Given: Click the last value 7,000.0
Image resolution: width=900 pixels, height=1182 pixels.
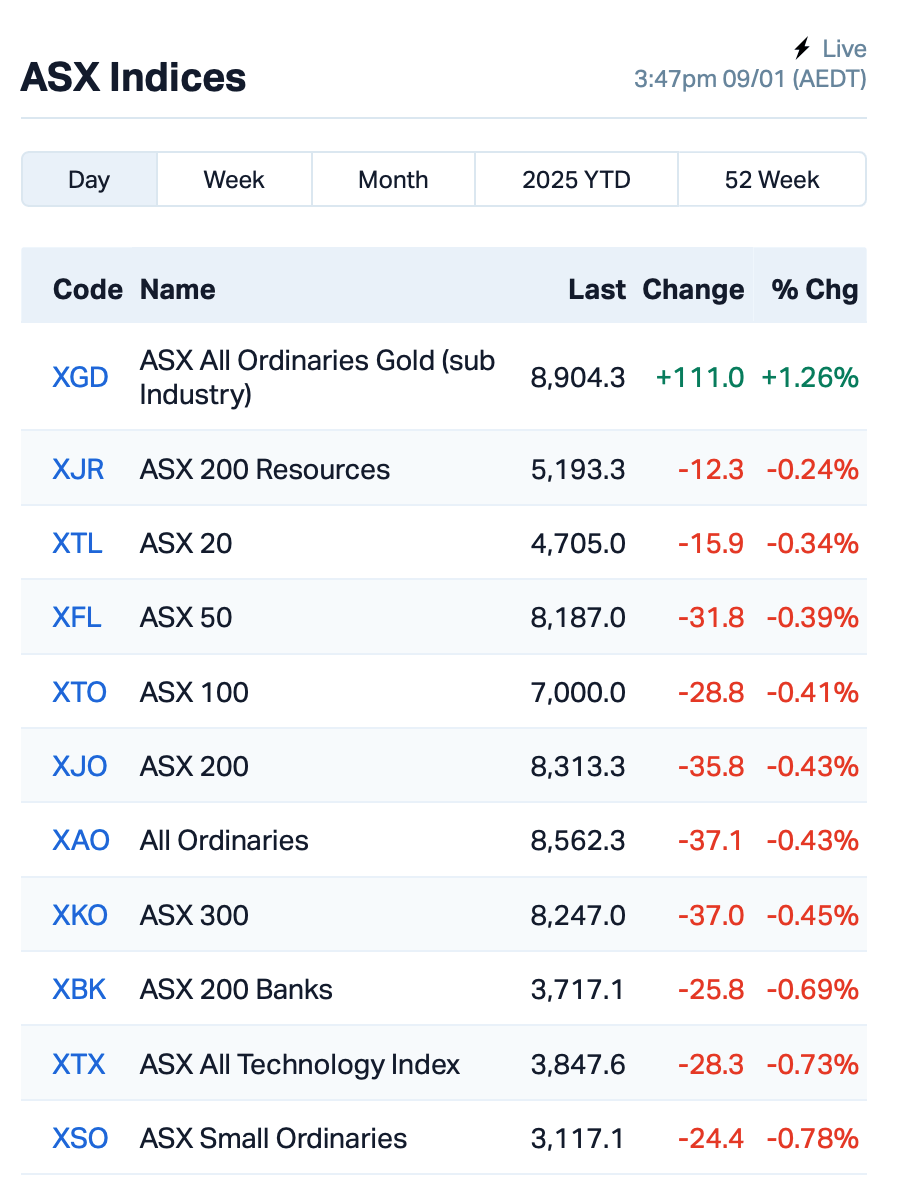Looking at the screenshot, I should coord(578,692).
